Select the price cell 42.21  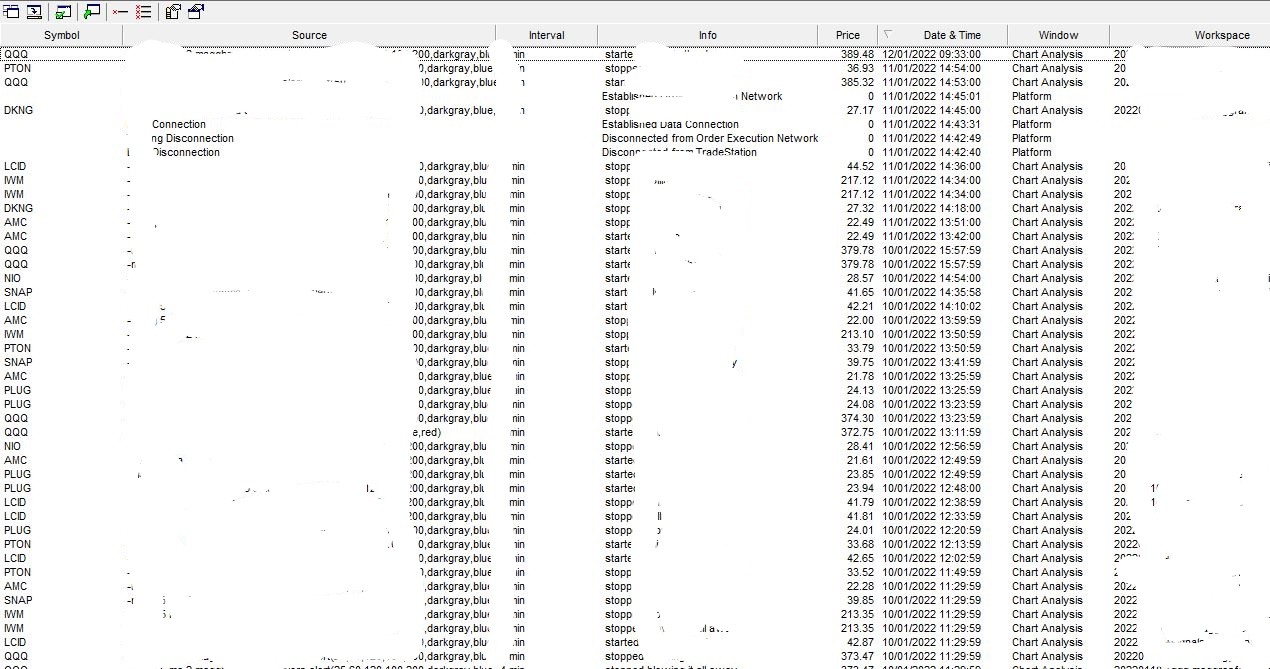pos(860,306)
